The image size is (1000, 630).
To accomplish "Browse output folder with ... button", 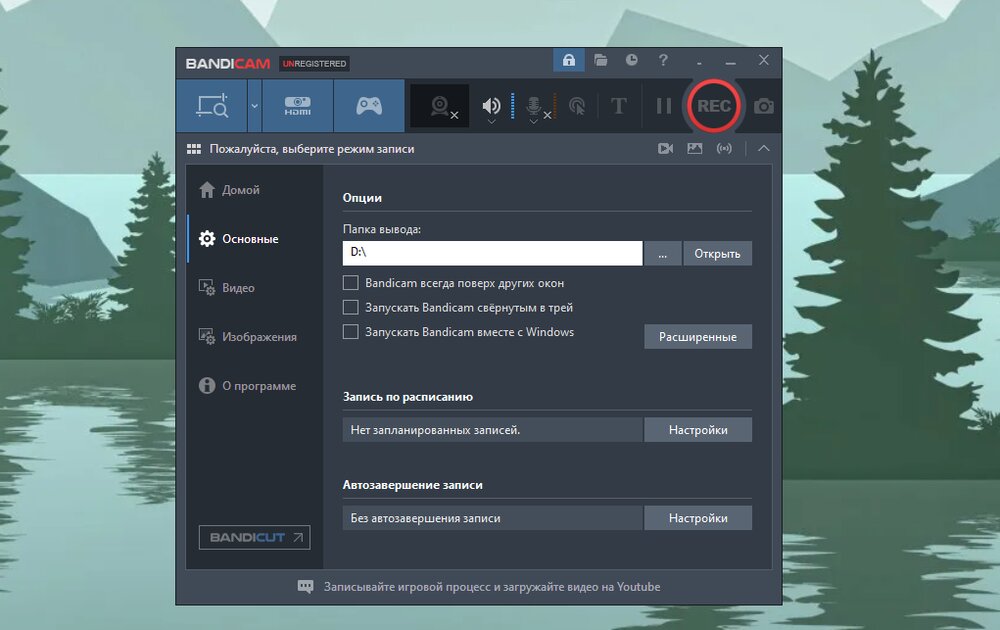I will coord(663,253).
